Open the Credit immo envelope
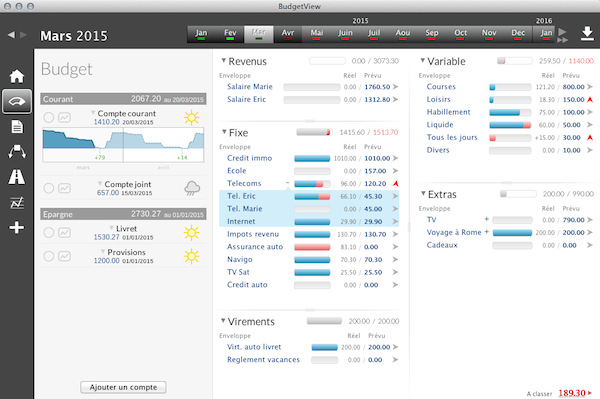Screen dimensions: 600x399 249,158
